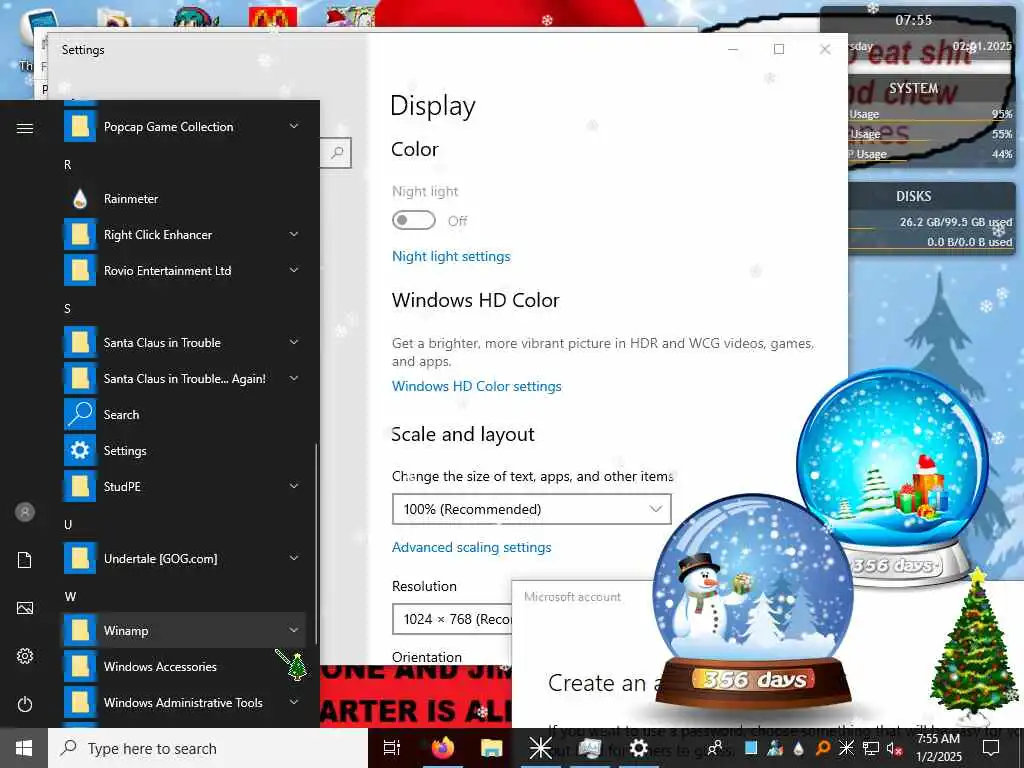Open Advanced scaling settings link
The height and width of the screenshot is (768, 1024).
472,547
